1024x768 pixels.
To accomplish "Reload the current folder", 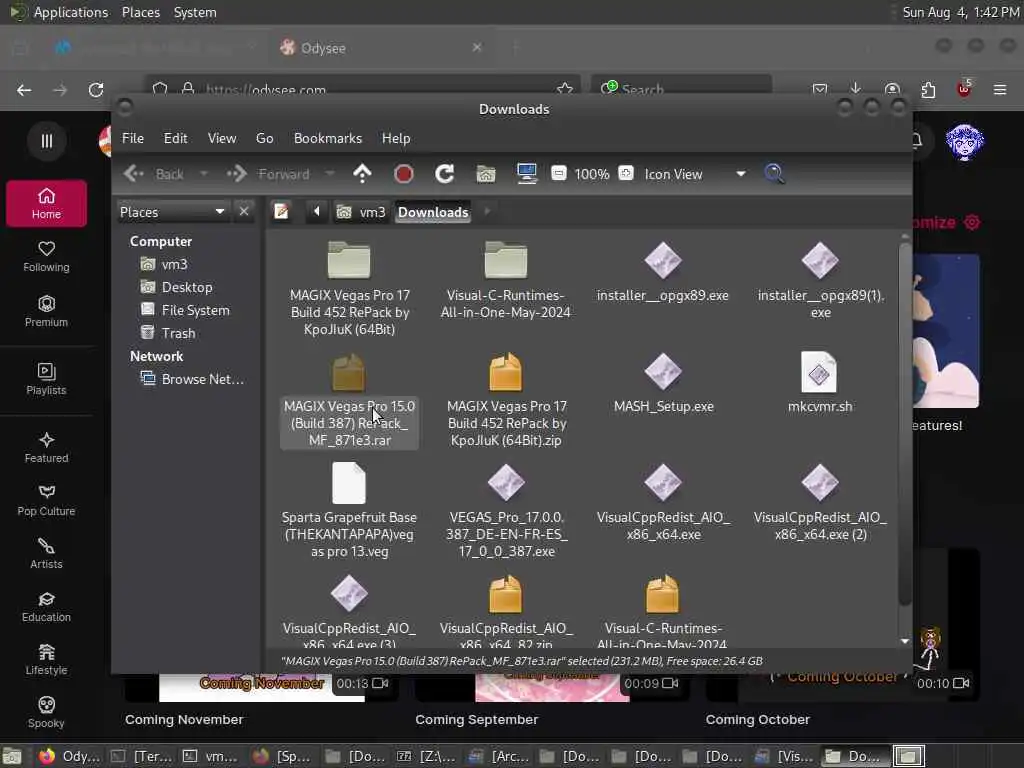I will click(x=445, y=174).
